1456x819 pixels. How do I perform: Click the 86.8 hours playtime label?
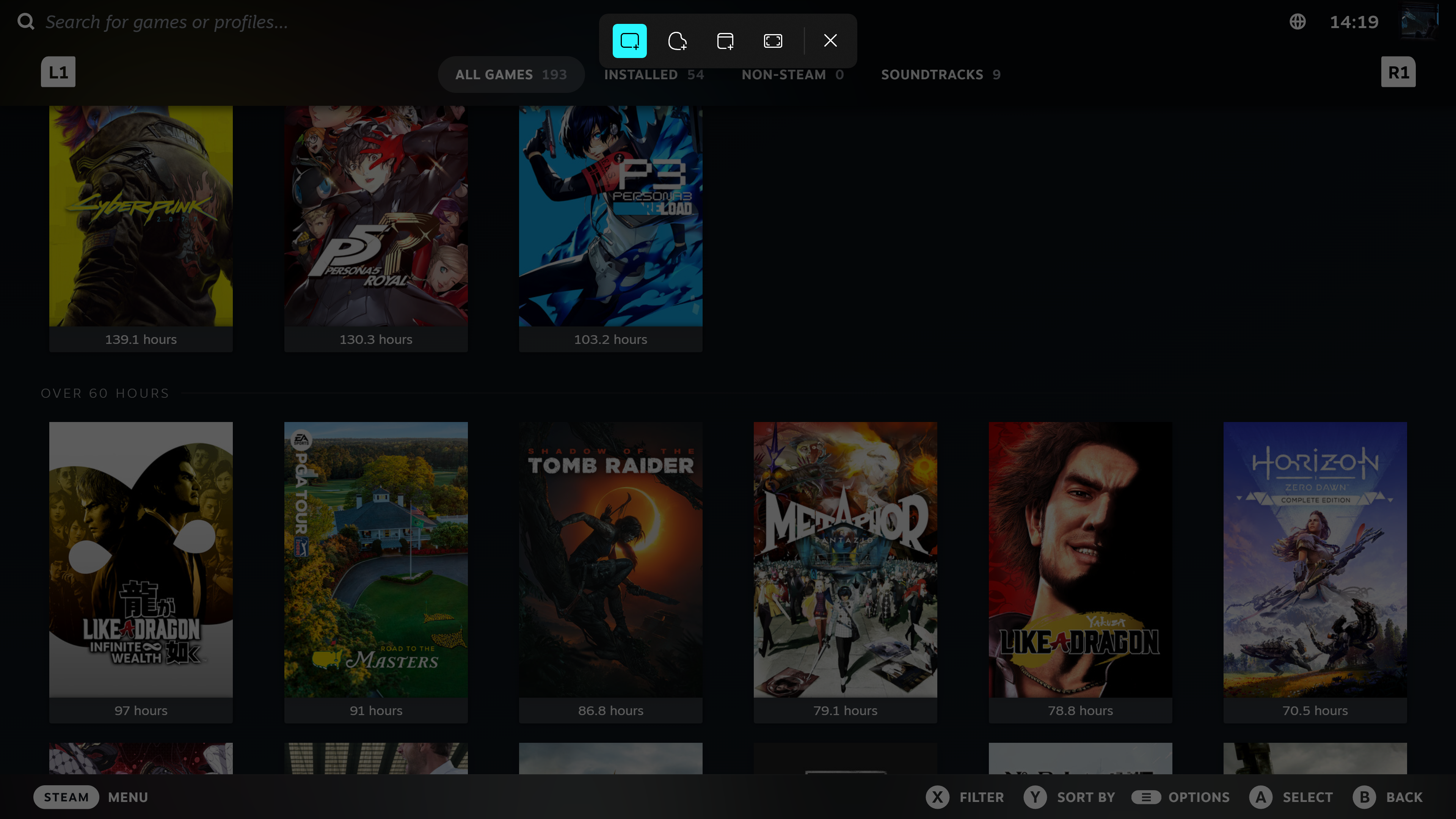click(x=610, y=711)
